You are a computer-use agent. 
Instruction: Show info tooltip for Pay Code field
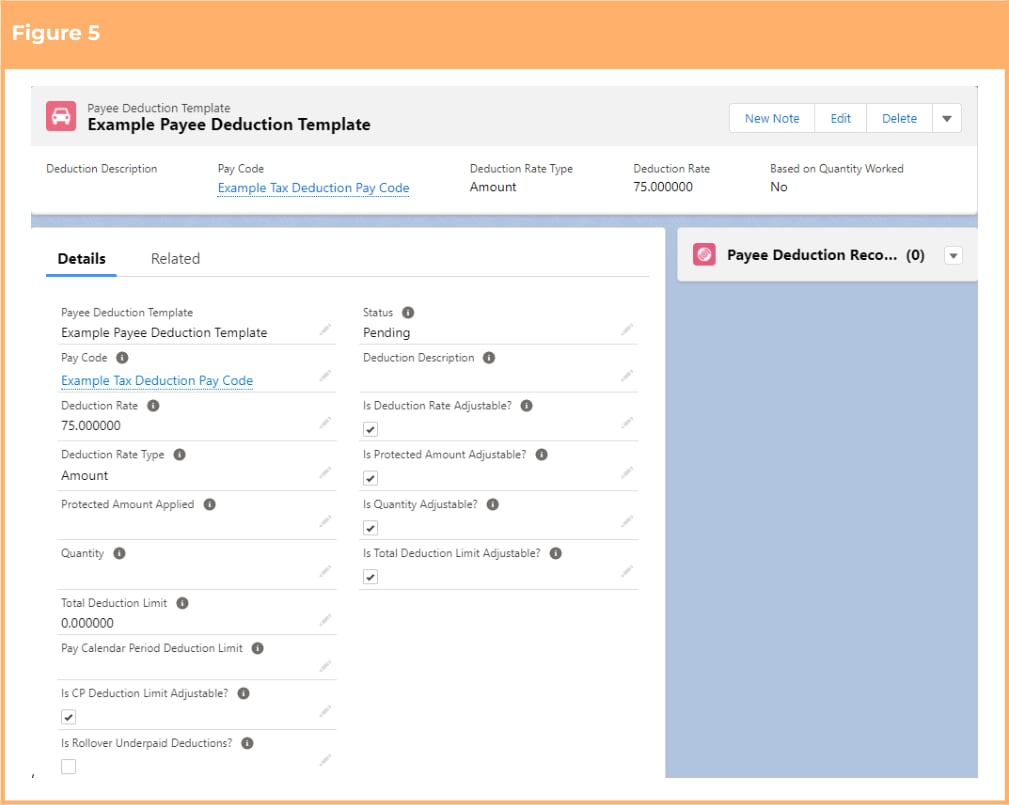[122, 358]
